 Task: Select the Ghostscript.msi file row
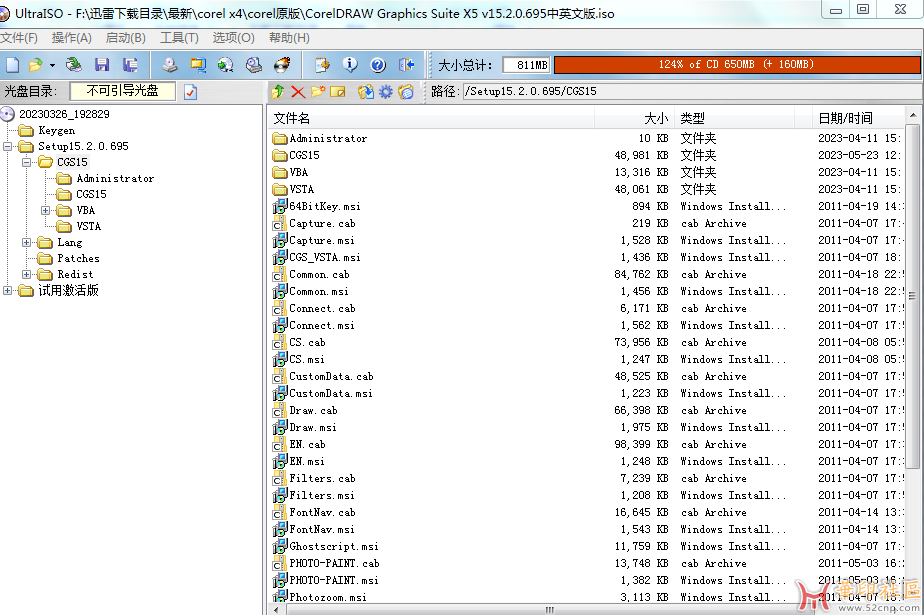pos(588,547)
